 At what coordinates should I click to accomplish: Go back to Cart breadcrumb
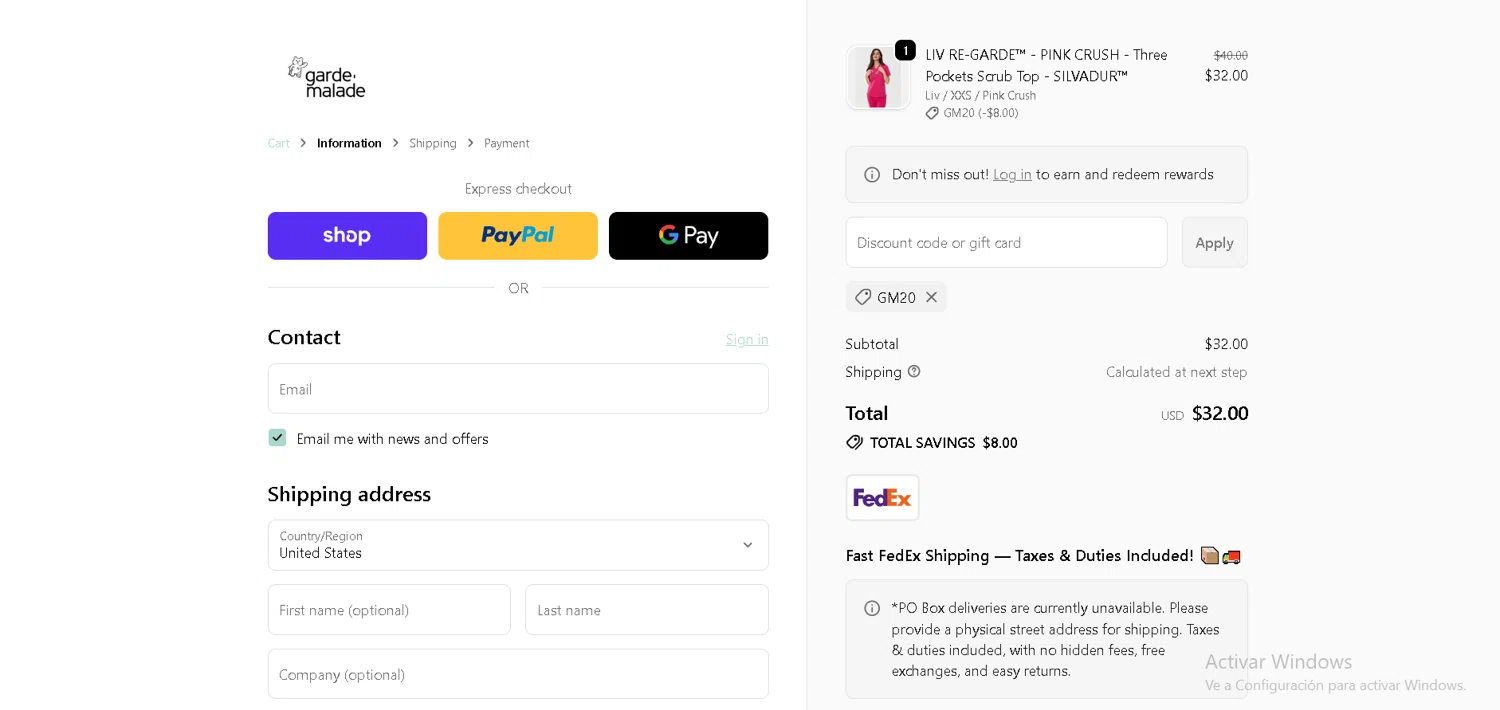click(278, 143)
